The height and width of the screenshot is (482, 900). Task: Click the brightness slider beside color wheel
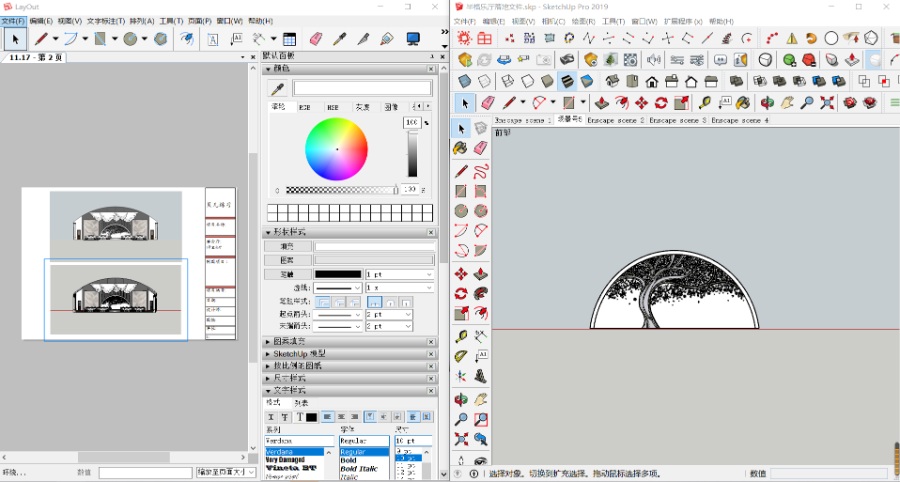point(413,155)
